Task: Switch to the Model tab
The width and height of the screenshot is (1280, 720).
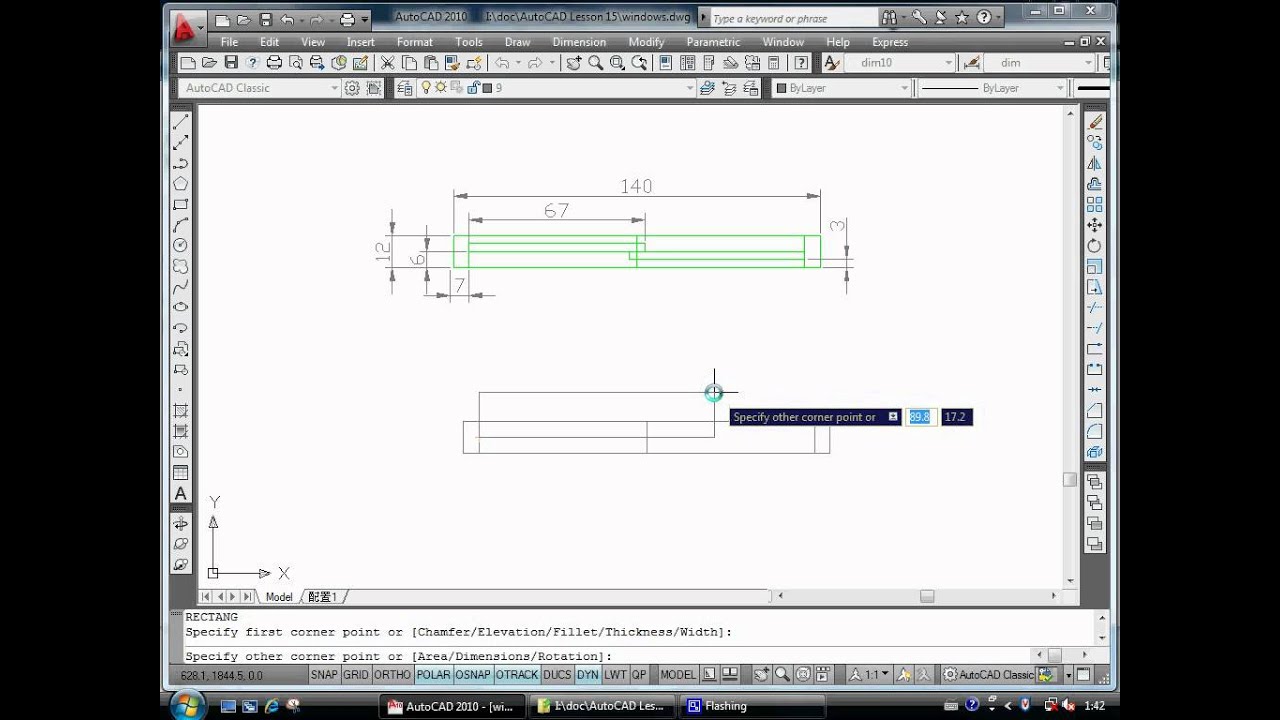Action: coord(279,597)
